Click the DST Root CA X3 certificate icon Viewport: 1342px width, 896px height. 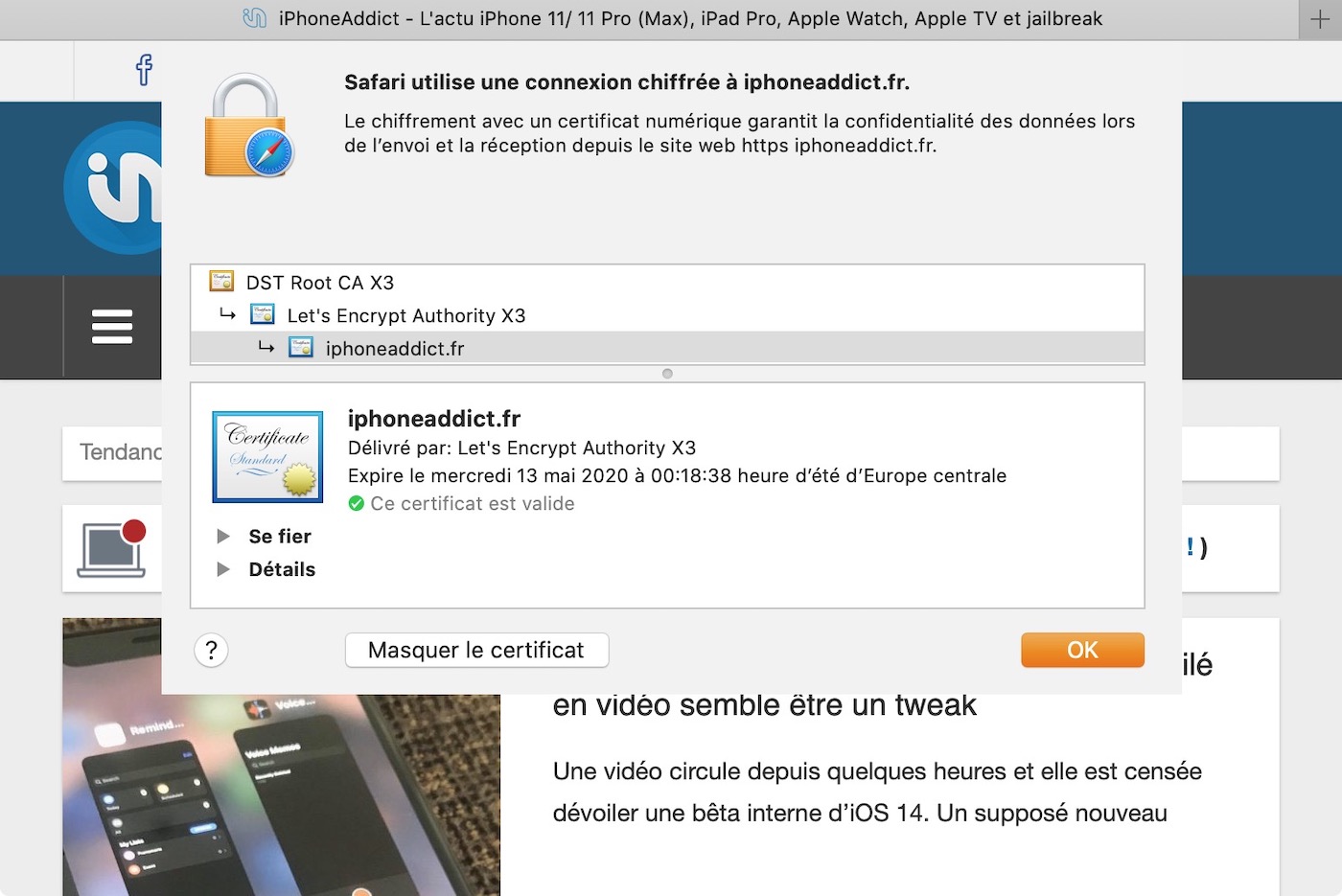coord(221,282)
